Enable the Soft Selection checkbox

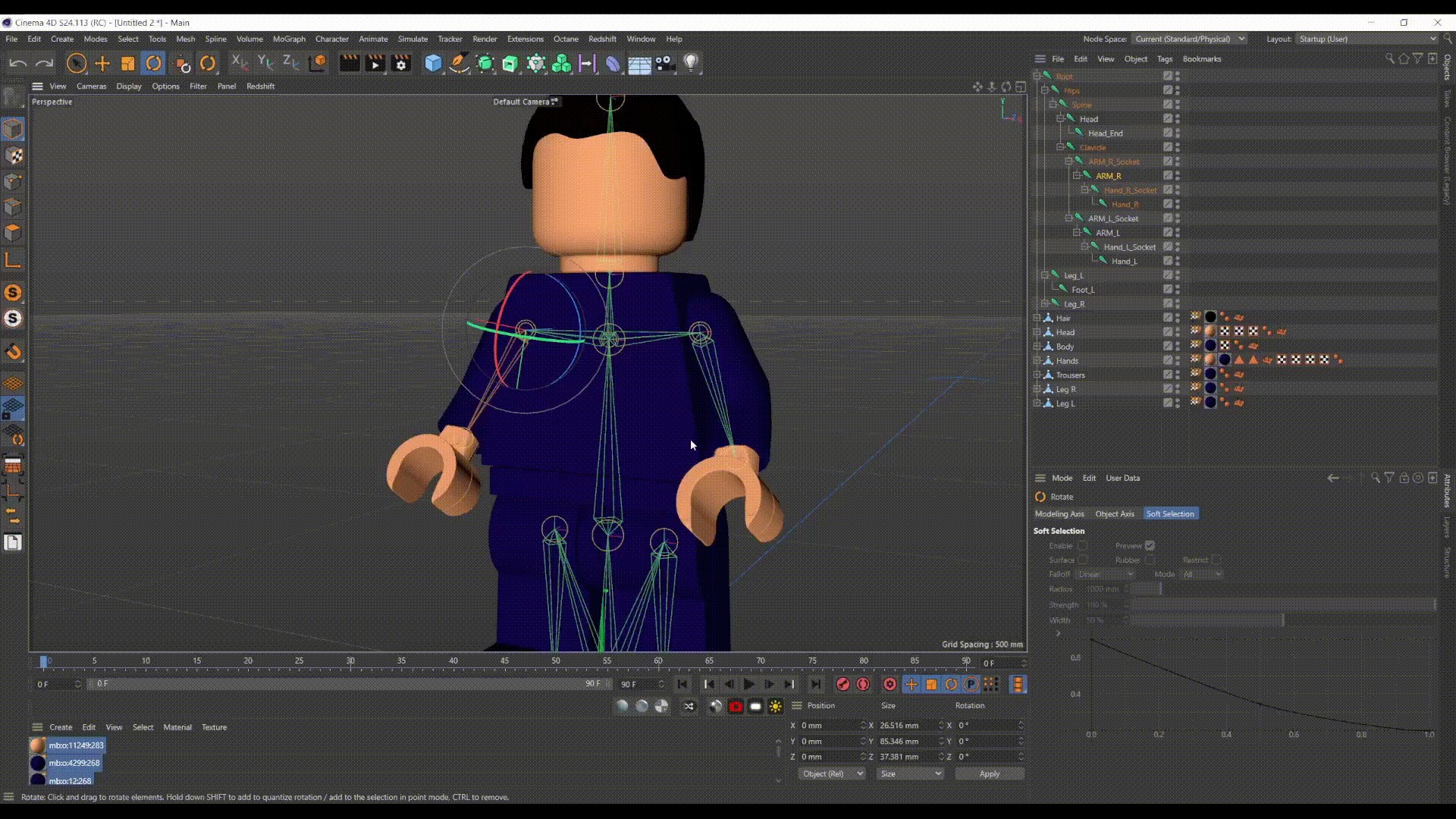coord(1082,546)
